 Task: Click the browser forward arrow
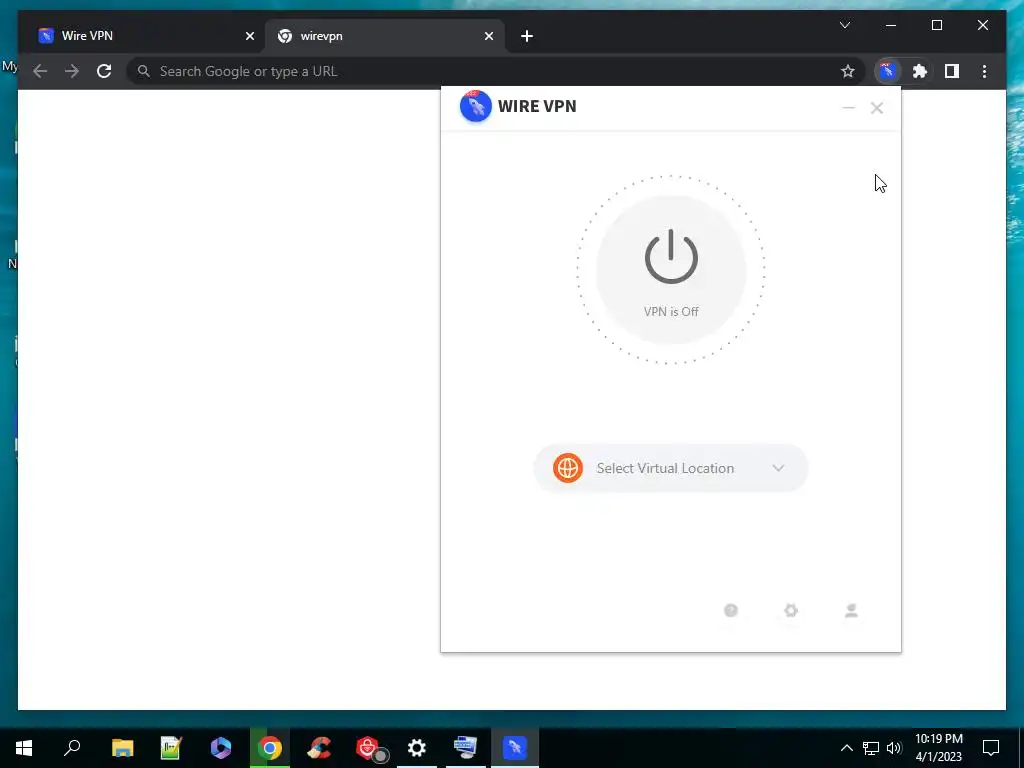click(x=72, y=71)
